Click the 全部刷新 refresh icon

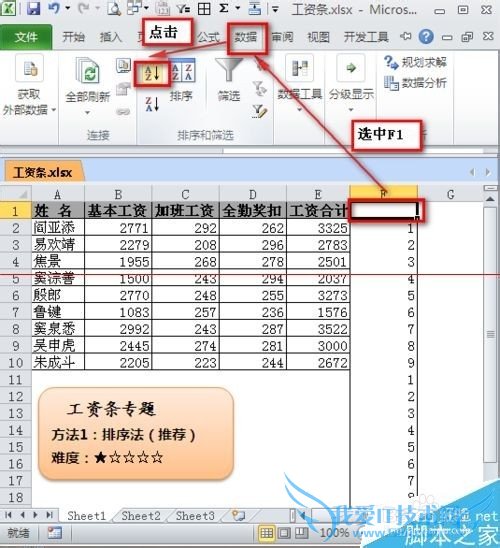pyautogui.click(x=88, y=71)
